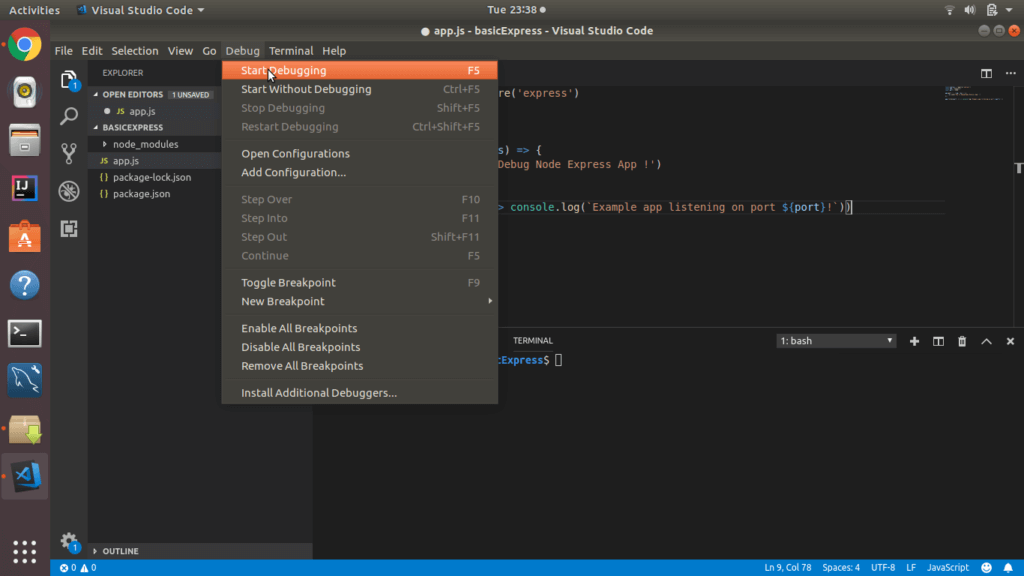Image resolution: width=1024 pixels, height=576 pixels.
Task: Launch Google Chrome from the dock
Action: point(25,45)
